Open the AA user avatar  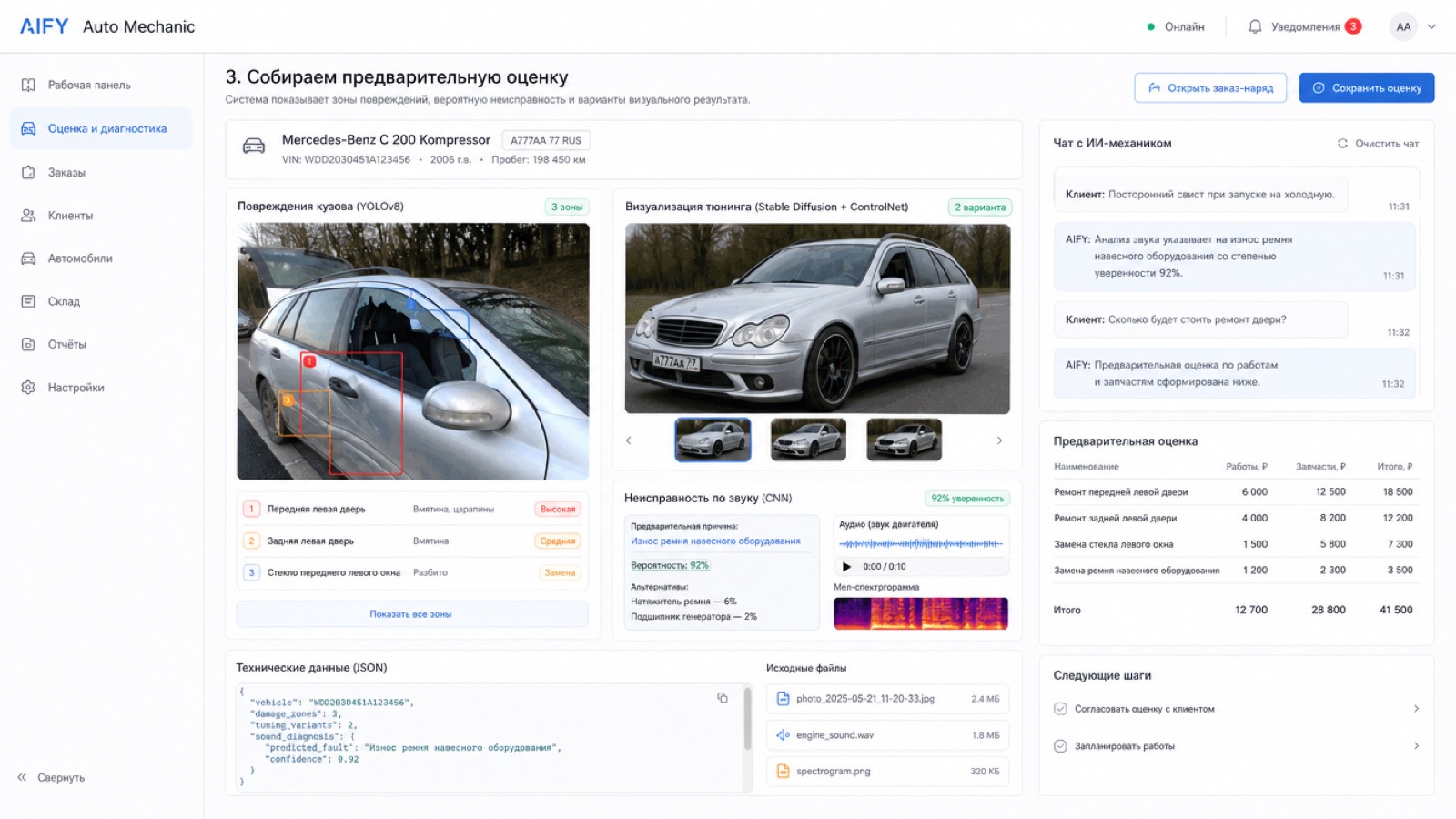pyautogui.click(x=1403, y=26)
